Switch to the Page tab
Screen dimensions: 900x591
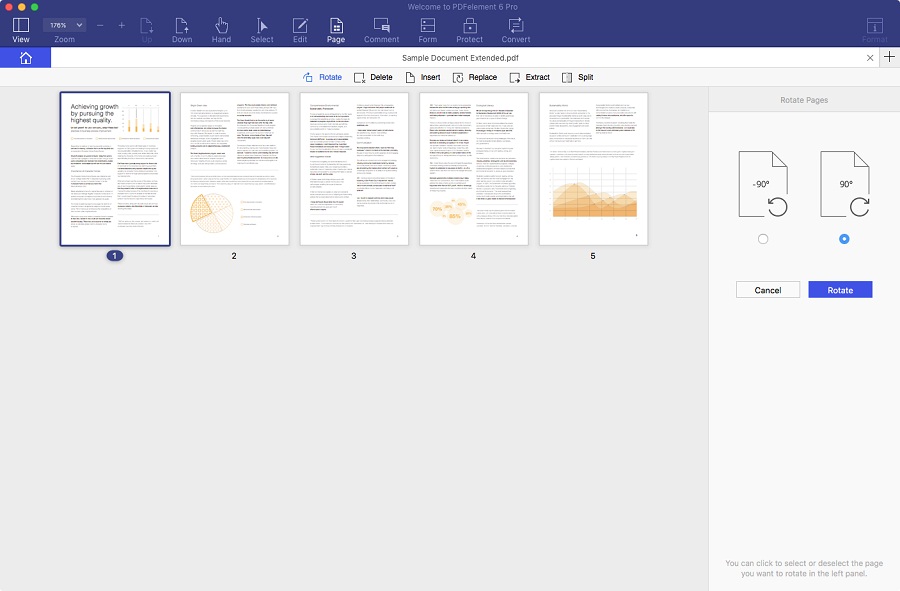[336, 29]
